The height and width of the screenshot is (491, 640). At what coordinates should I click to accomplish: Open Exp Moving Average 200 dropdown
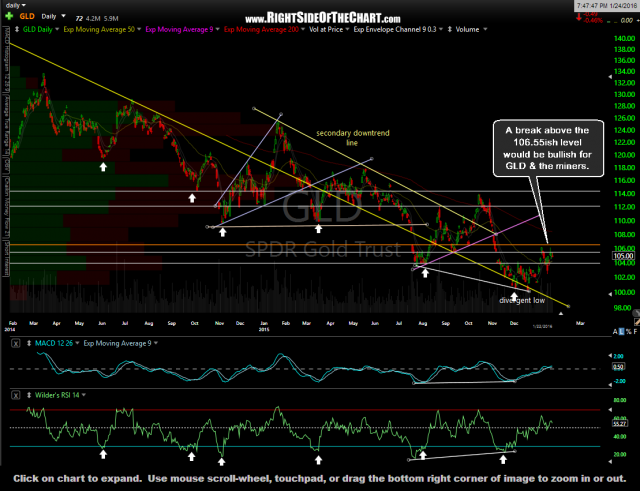[303, 29]
